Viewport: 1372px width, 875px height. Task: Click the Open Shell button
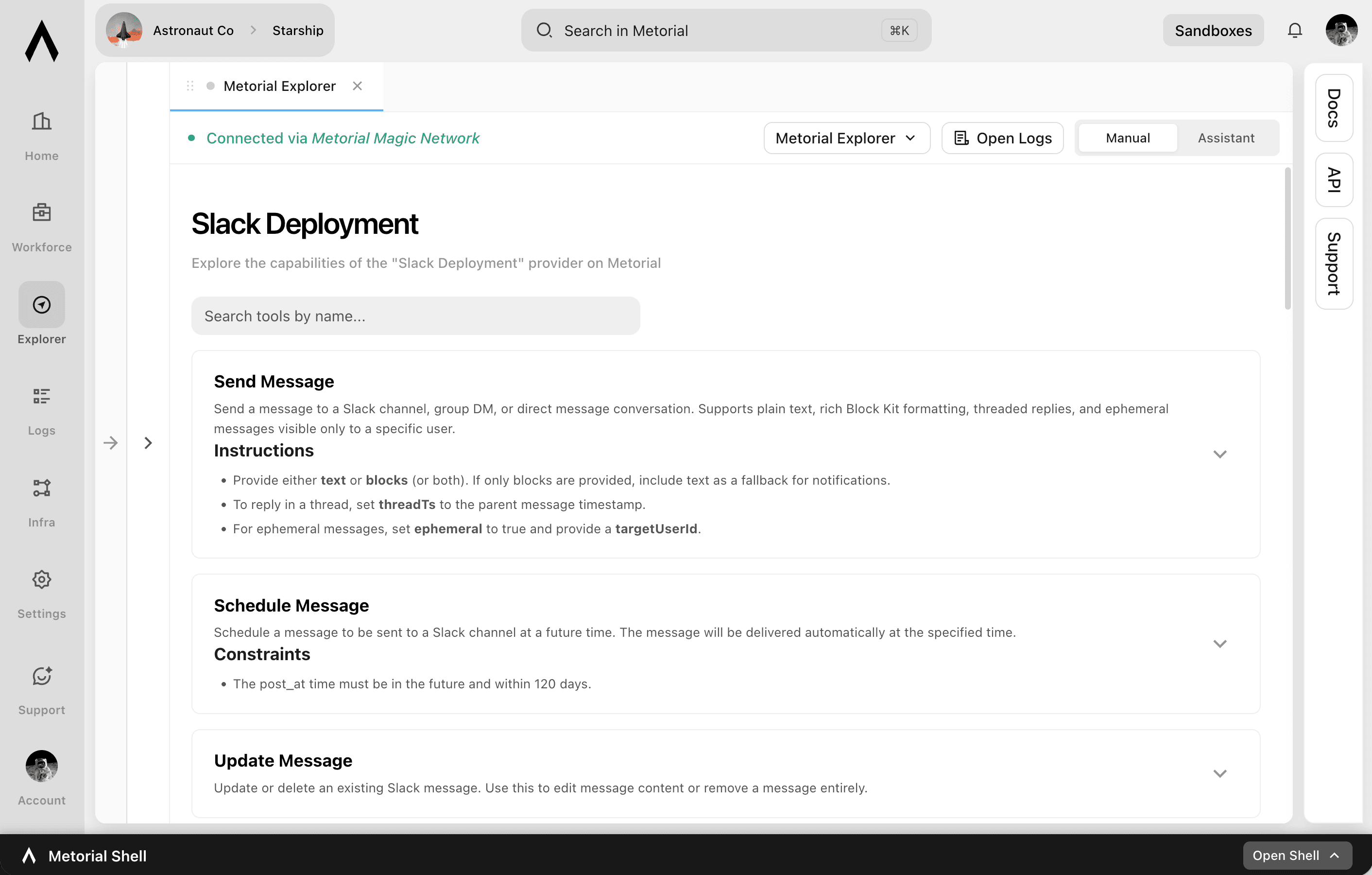coord(1297,855)
